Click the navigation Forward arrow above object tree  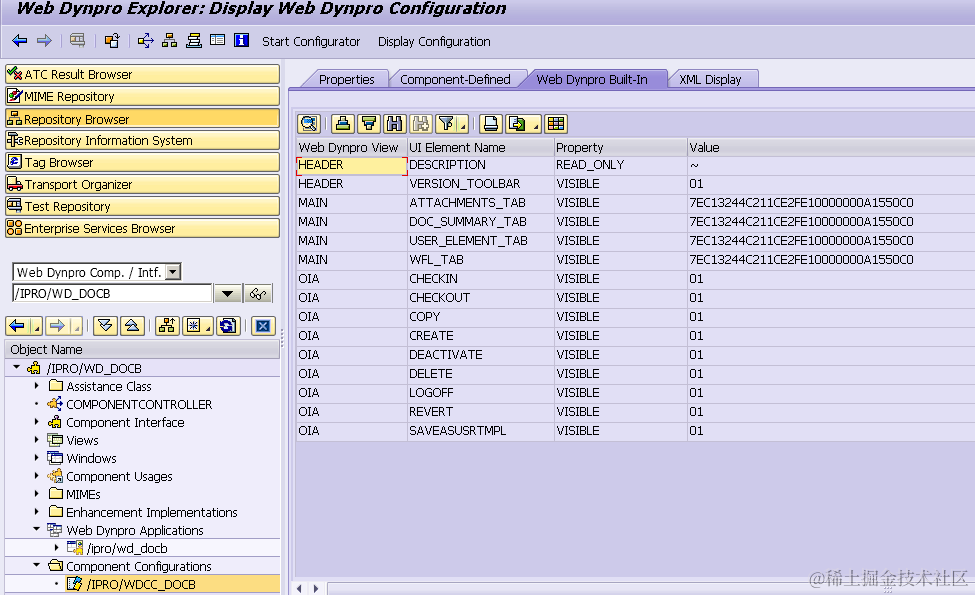click(x=57, y=326)
